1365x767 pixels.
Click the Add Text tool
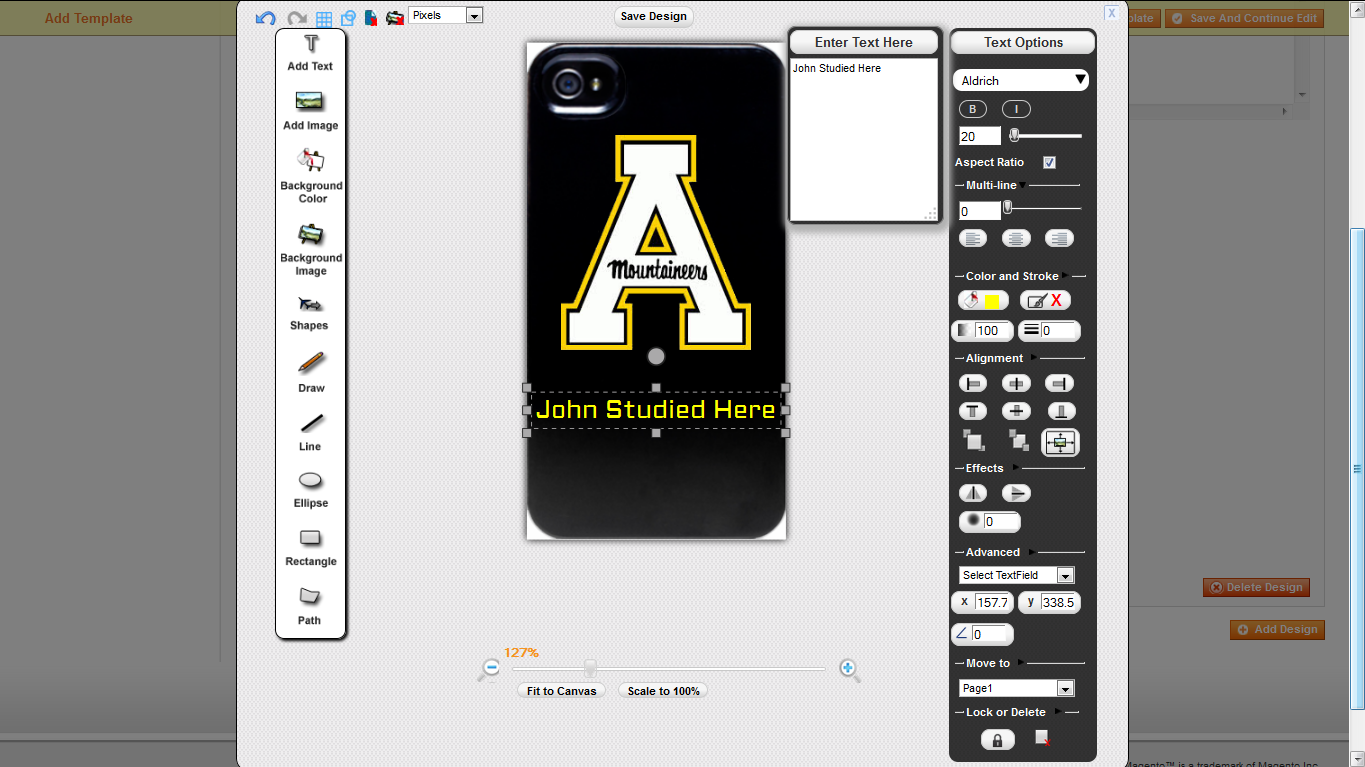(310, 53)
